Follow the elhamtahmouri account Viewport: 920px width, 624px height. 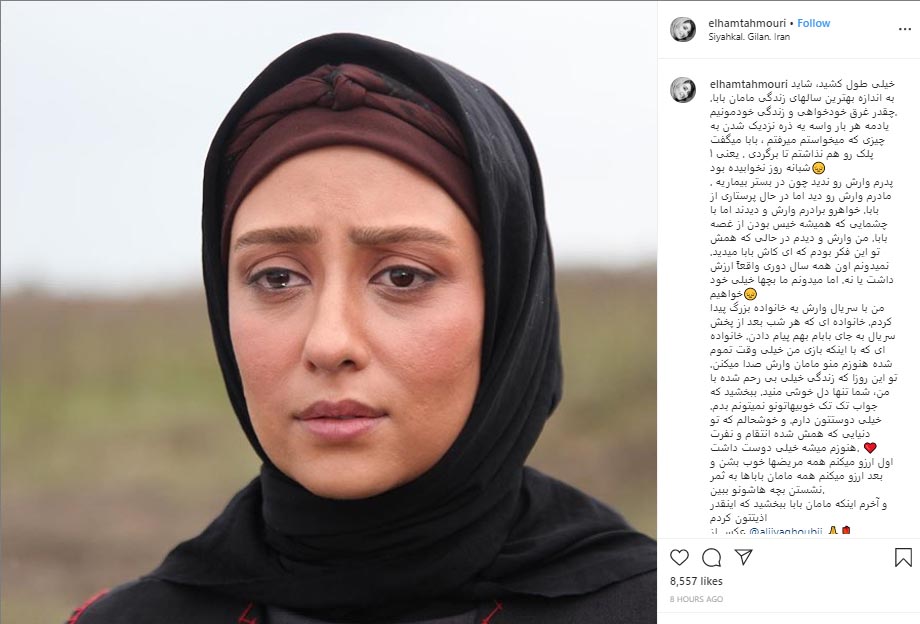(814, 23)
